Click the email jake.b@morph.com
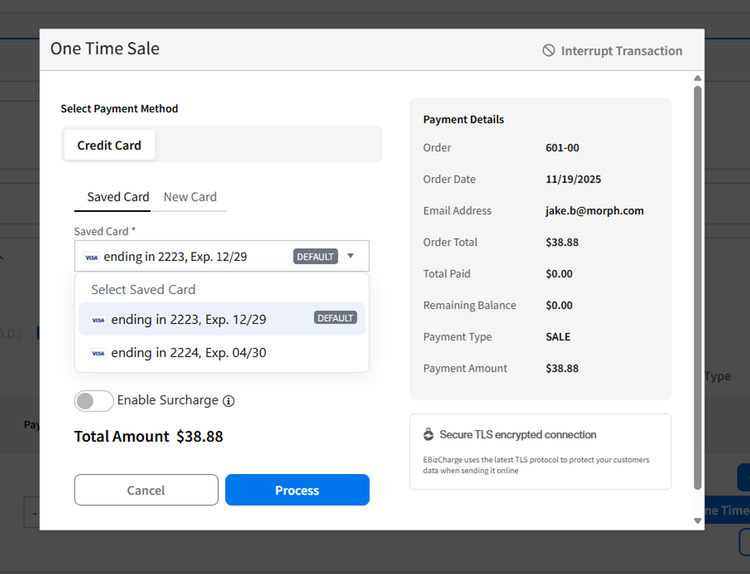 pyautogui.click(x=595, y=211)
